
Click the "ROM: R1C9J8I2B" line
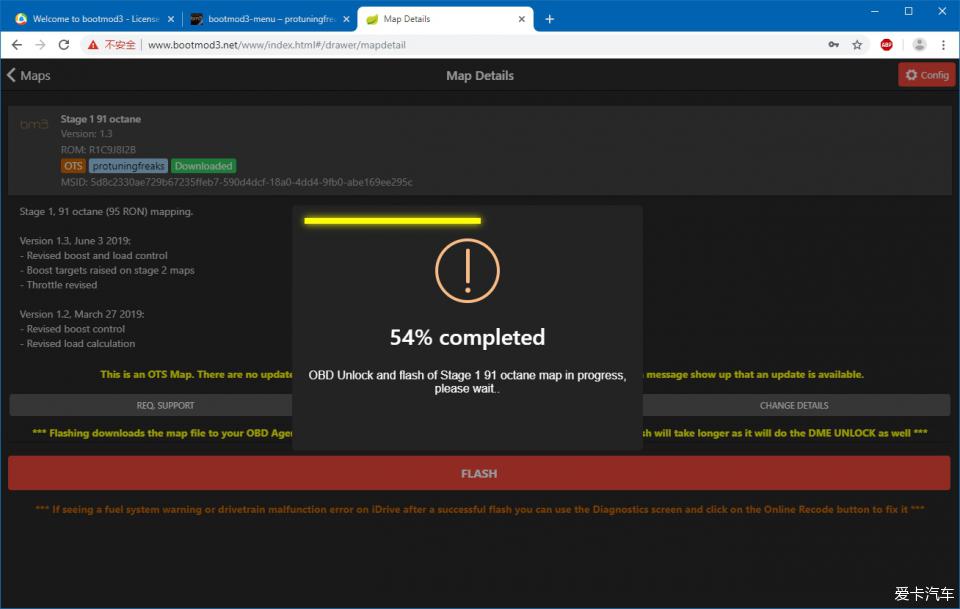(98, 149)
